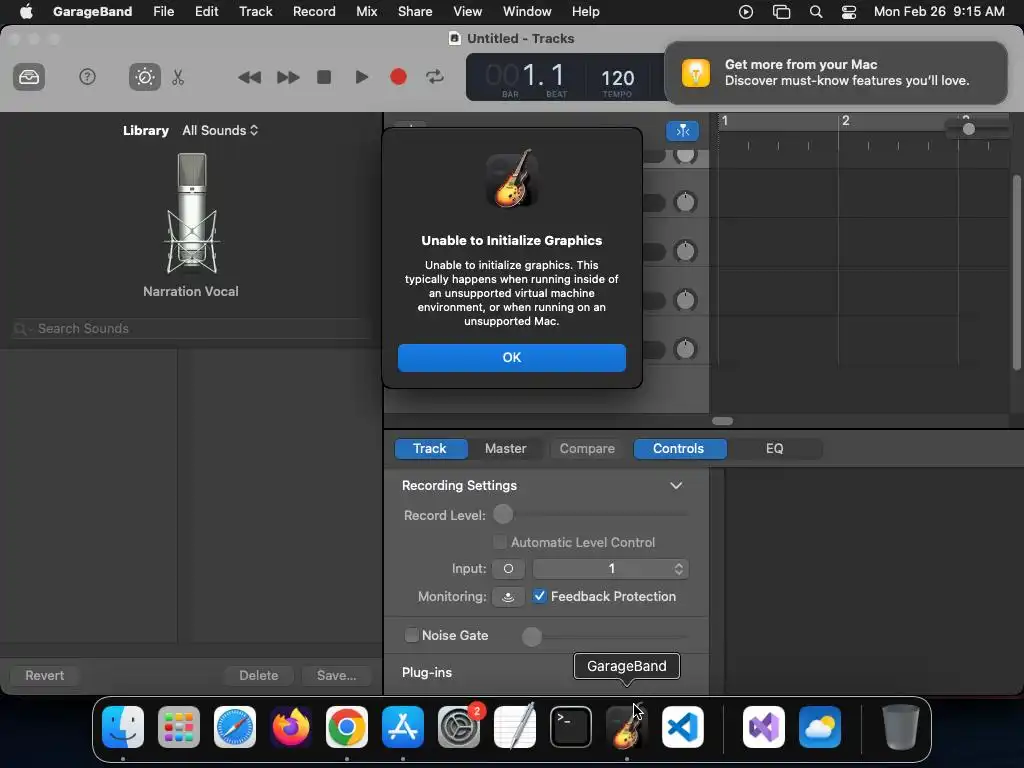Click the bar 2 ruler marker
The height and width of the screenshot is (768, 1024).
tap(845, 121)
